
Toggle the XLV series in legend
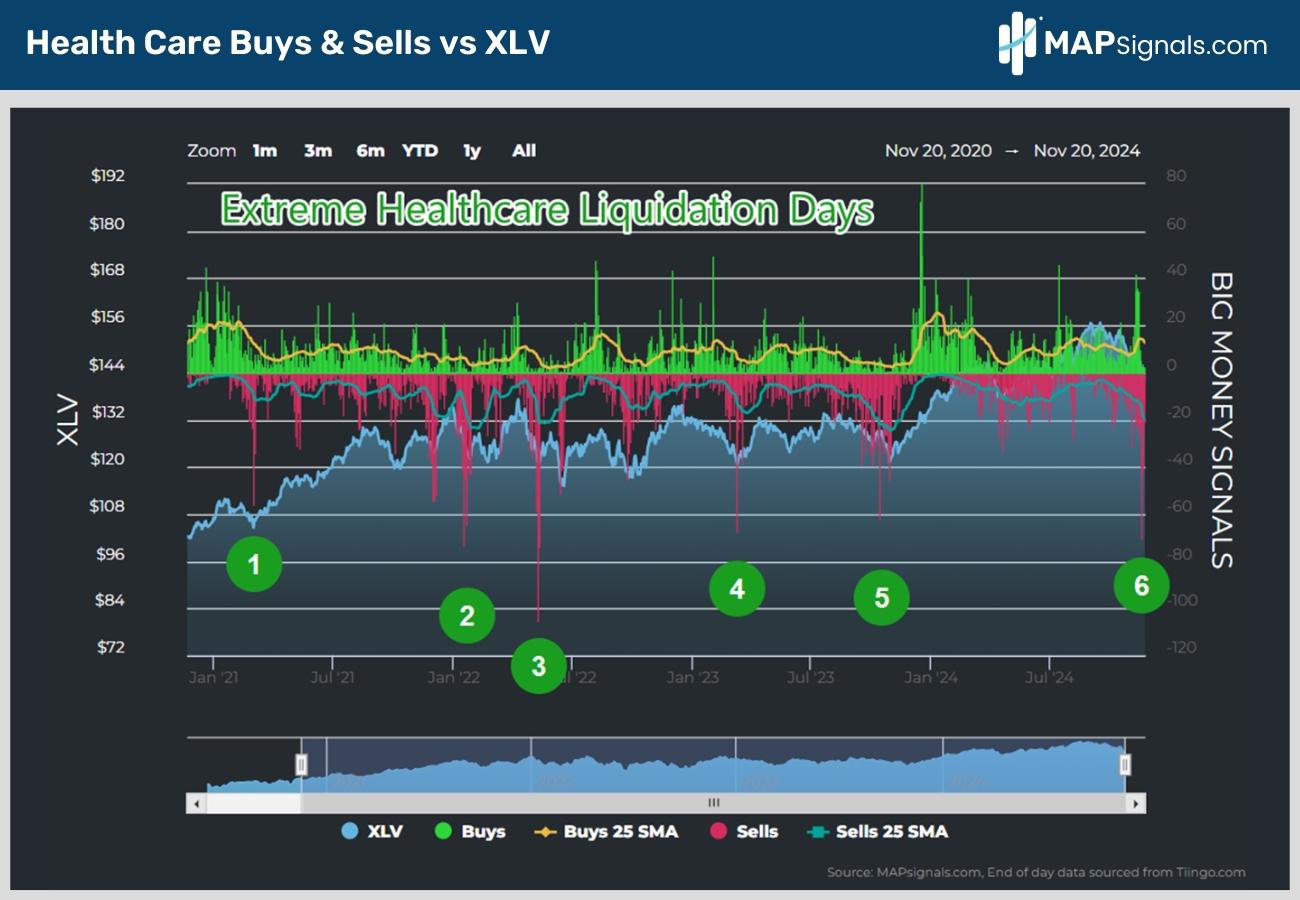coord(371,831)
